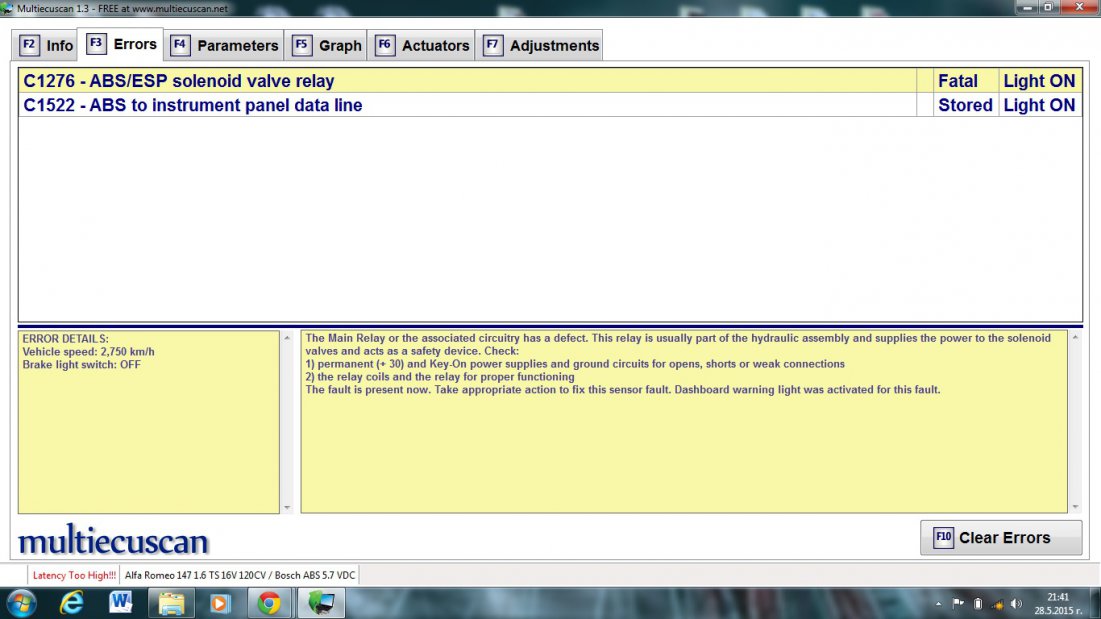
Task: Switch to the Adjustments tab
Action: [x=541, y=45]
